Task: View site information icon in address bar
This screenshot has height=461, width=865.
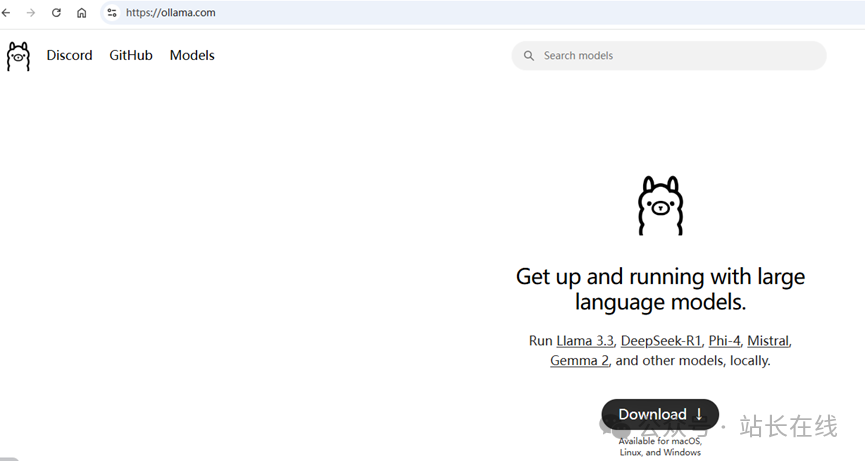Action: (111, 13)
